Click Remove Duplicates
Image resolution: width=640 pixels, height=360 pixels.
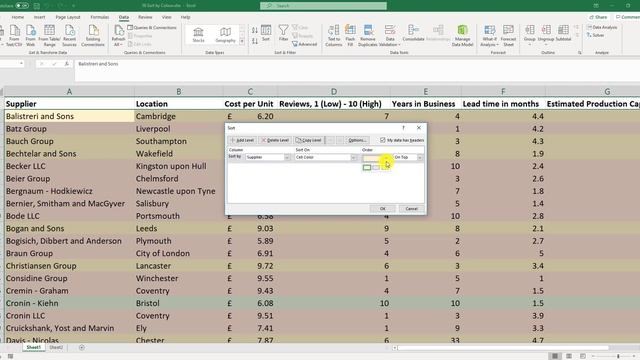coord(368,35)
